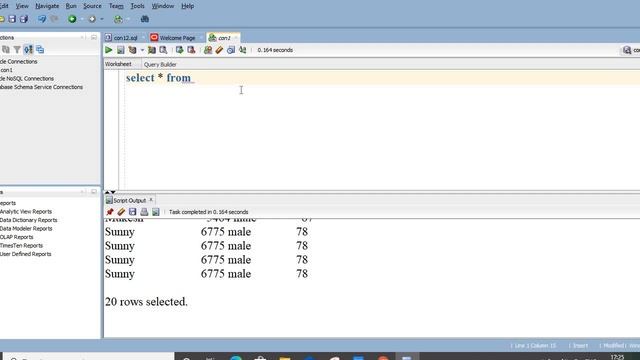Select the con1 worksheet tab
This screenshot has width=640, height=360.
(223, 38)
